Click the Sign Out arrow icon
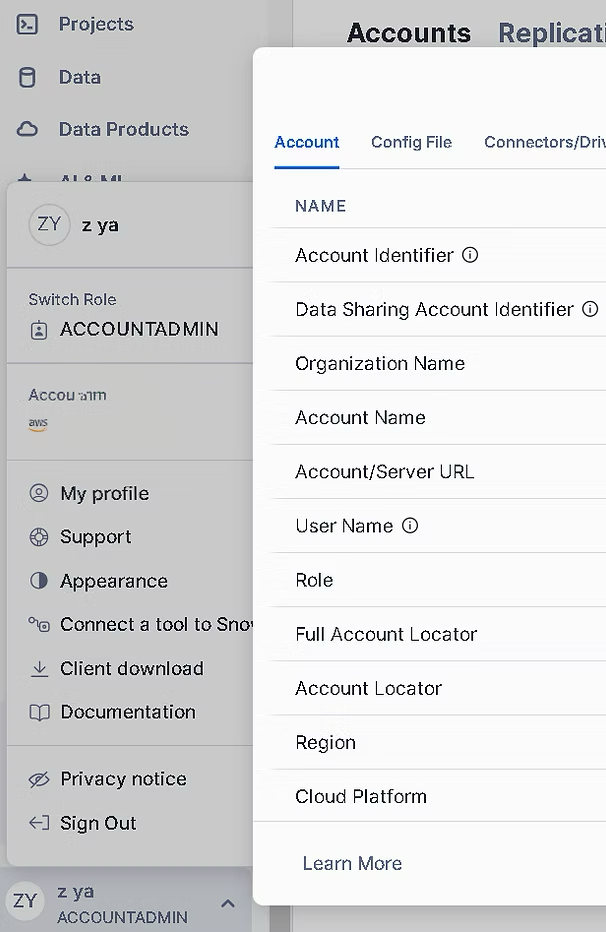606x932 pixels. click(x=39, y=823)
